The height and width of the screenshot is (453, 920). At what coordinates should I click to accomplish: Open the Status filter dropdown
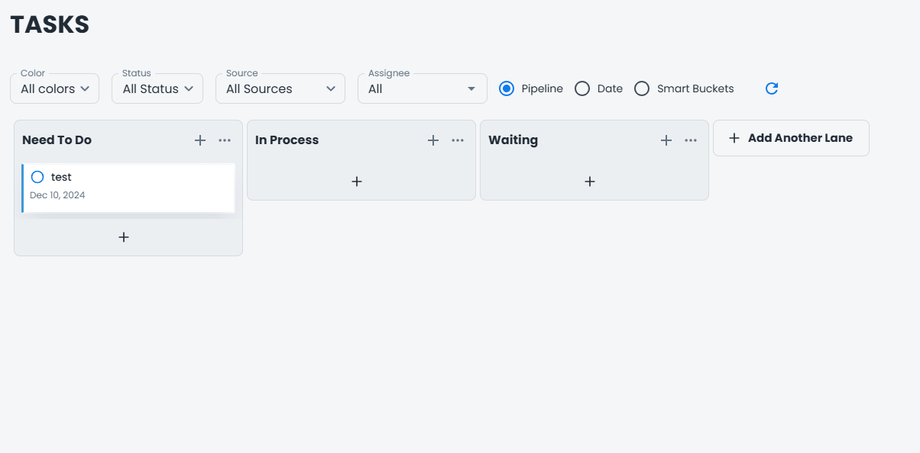point(158,89)
